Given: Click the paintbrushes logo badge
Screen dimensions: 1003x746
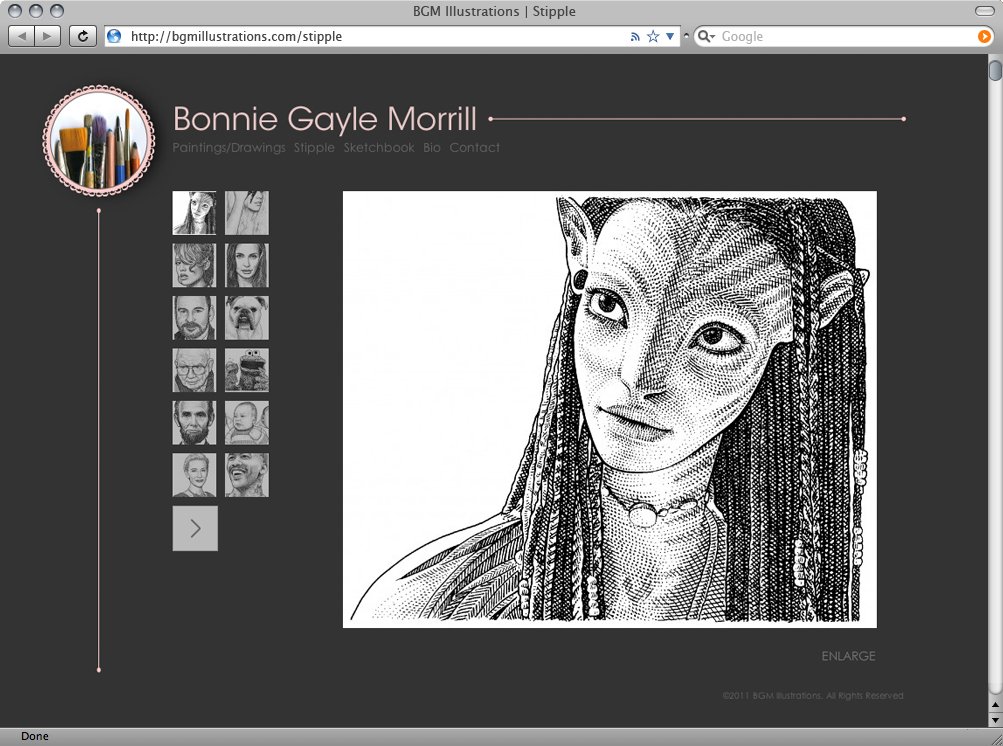Looking at the screenshot, I should pos(99,140).
